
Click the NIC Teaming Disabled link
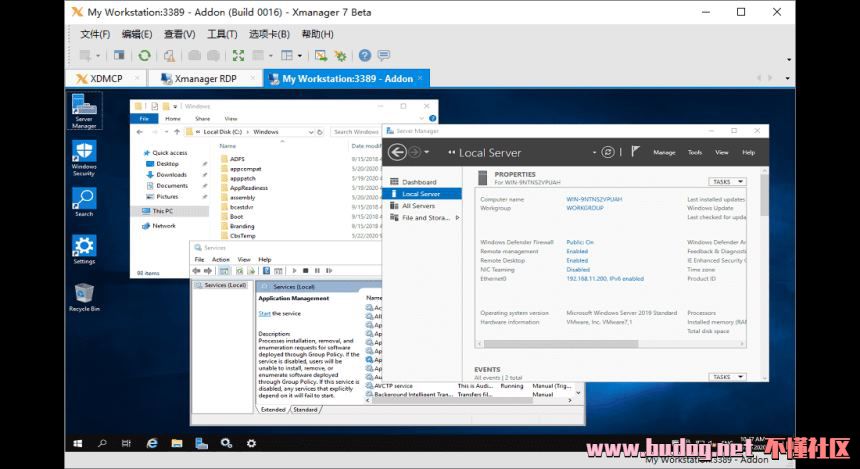[578, 270]
